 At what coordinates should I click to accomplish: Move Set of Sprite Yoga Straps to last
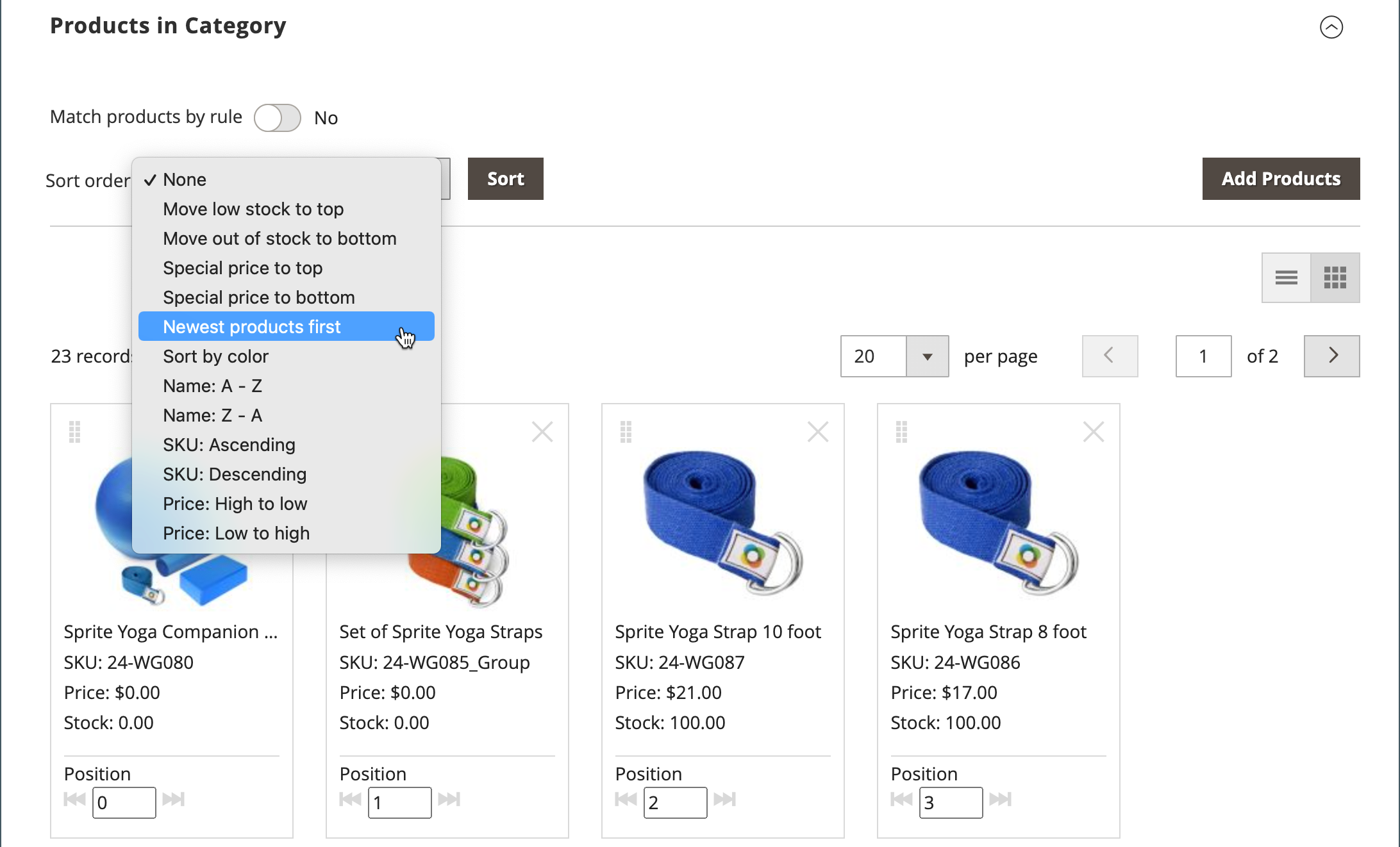(449, 799)
